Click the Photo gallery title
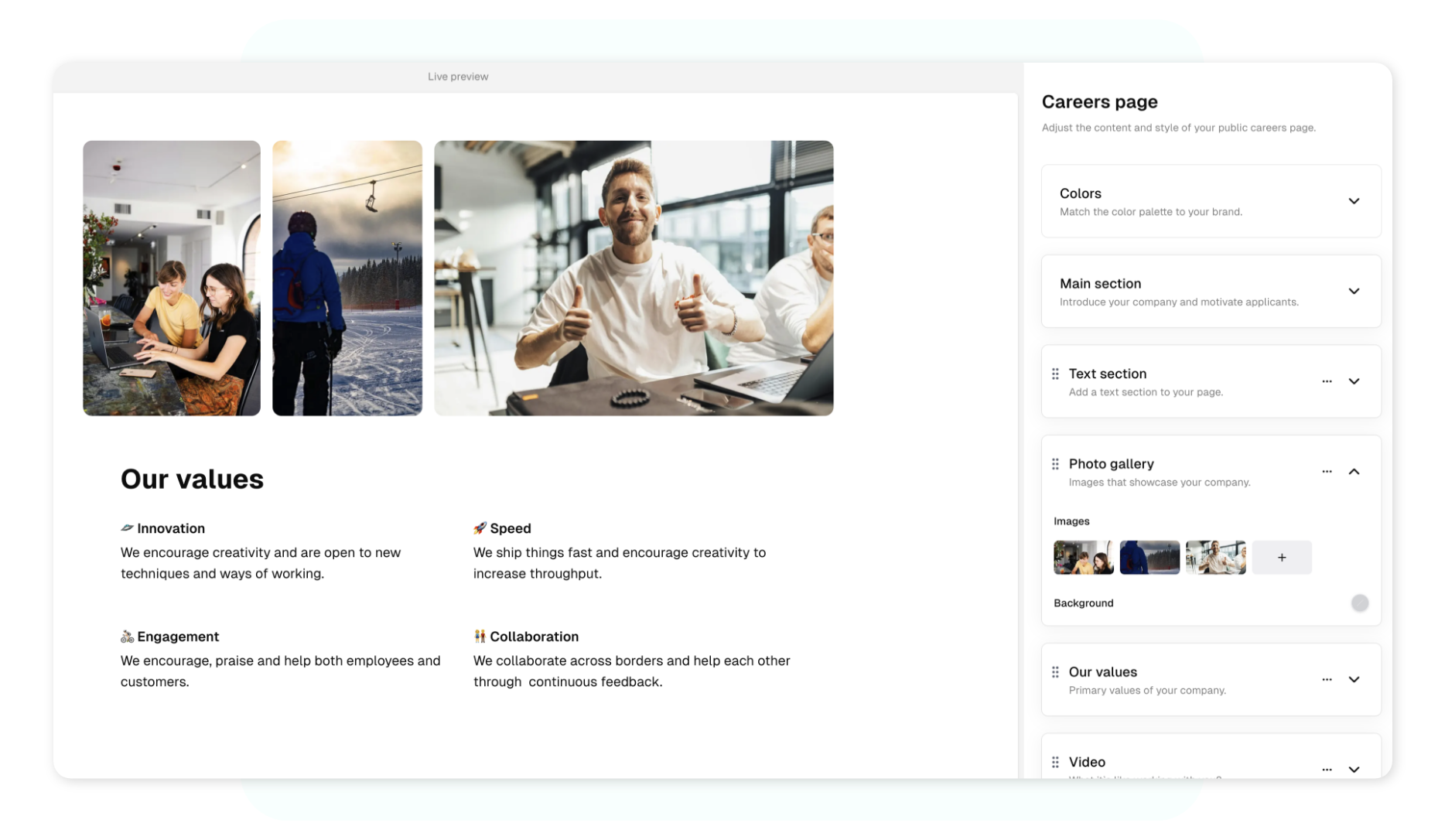The height and width of the screenshot is (840, 1445). pyautogui.click(x=1111, y=464)
